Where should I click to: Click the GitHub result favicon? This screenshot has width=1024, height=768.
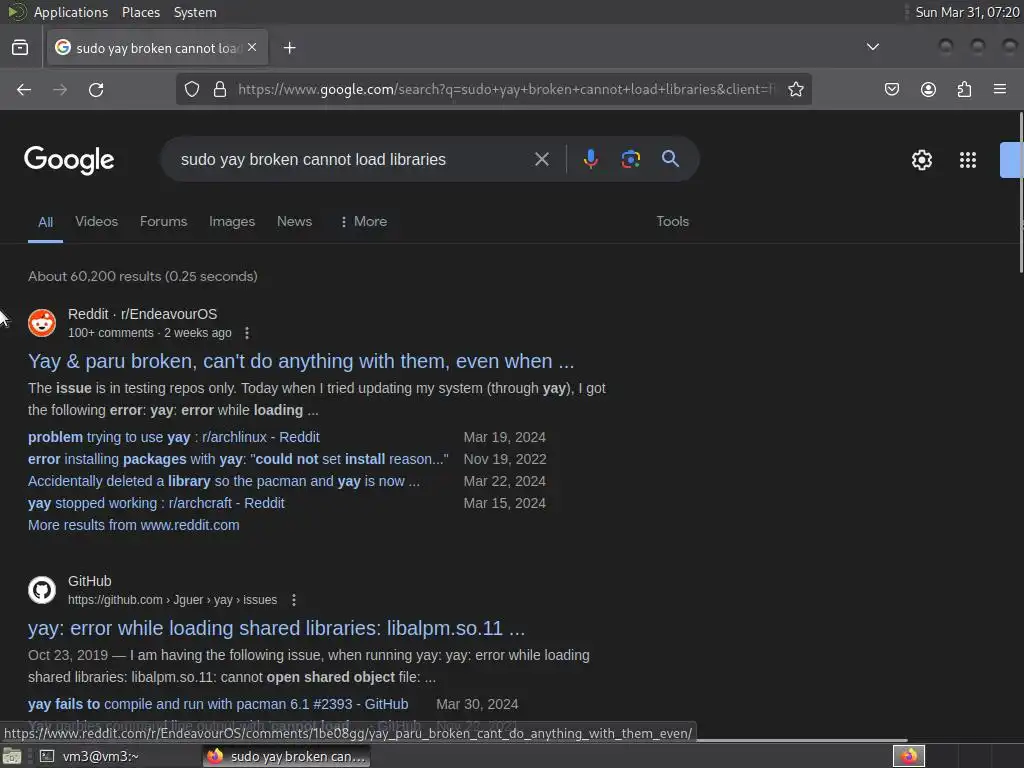click(x=42, y=590)
